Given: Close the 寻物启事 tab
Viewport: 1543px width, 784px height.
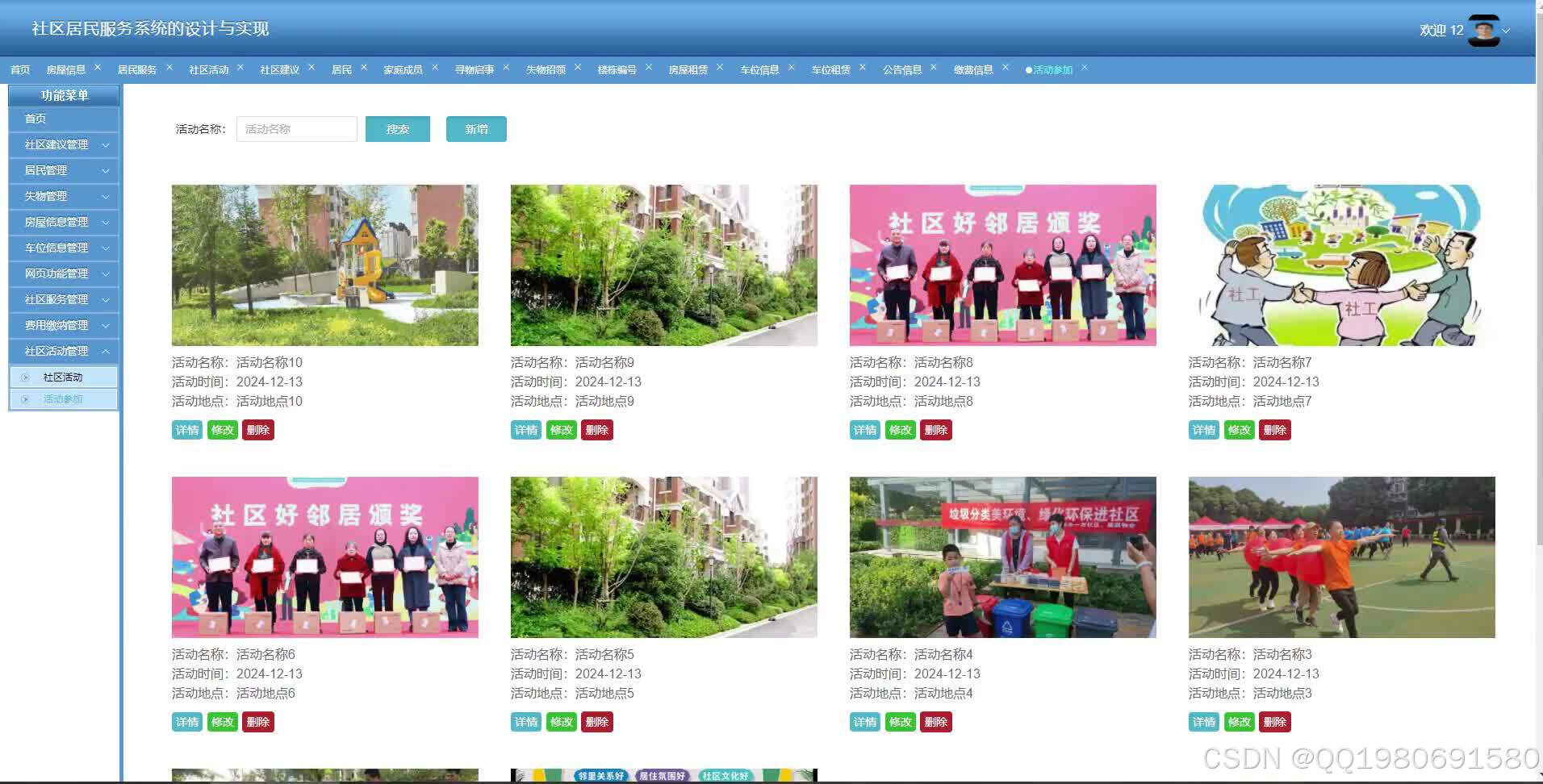Looking at the screenshot, I should tap(506, 68).
